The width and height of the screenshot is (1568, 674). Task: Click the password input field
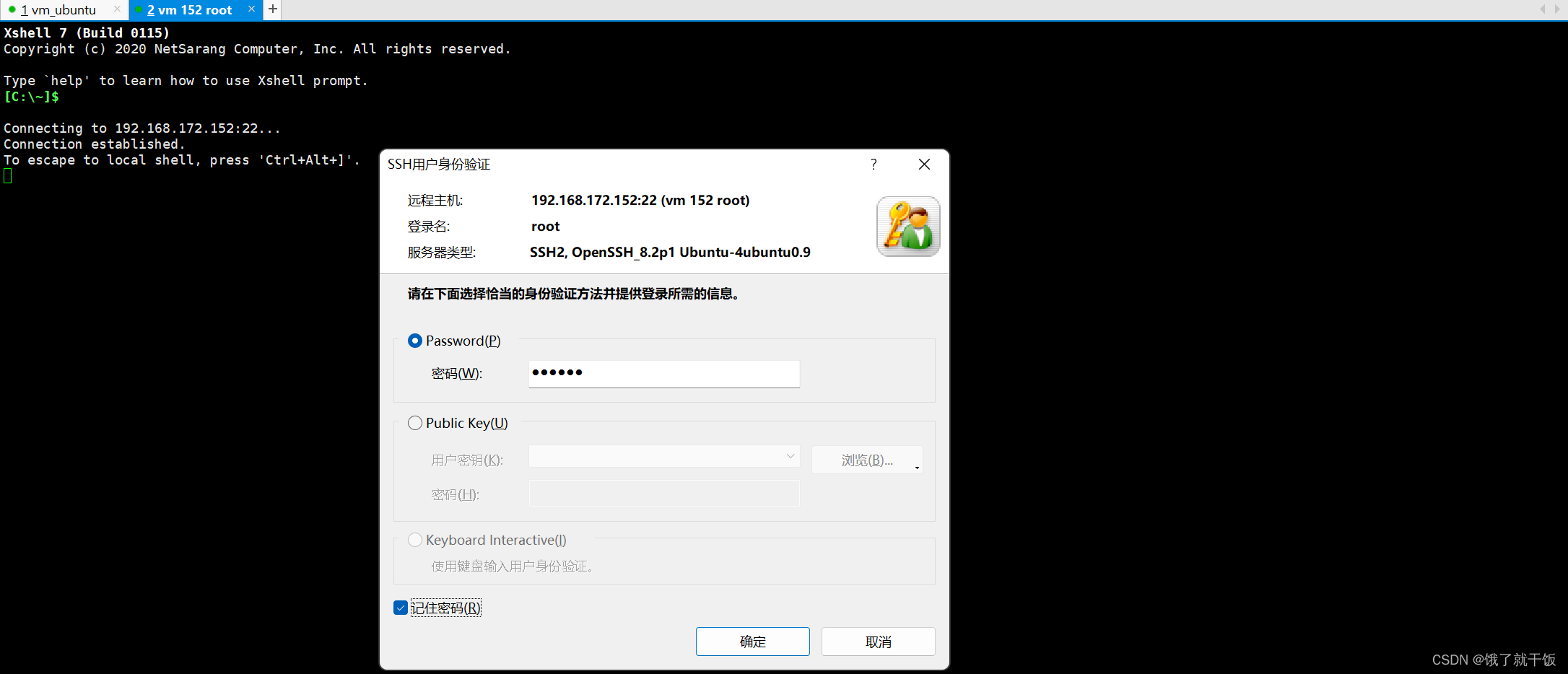[664, 374]
